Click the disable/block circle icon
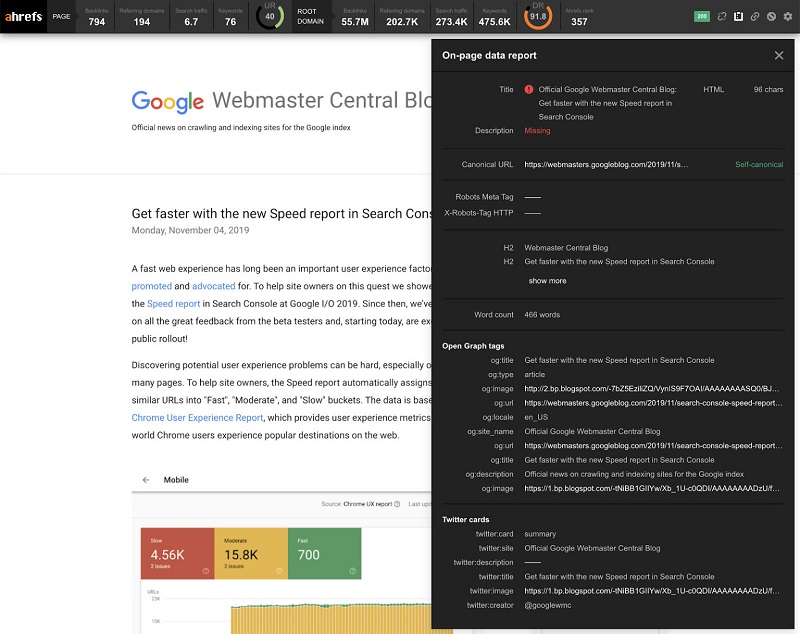Image resolution: width=800 pixels, height=634 pixels. pos(771,16)
